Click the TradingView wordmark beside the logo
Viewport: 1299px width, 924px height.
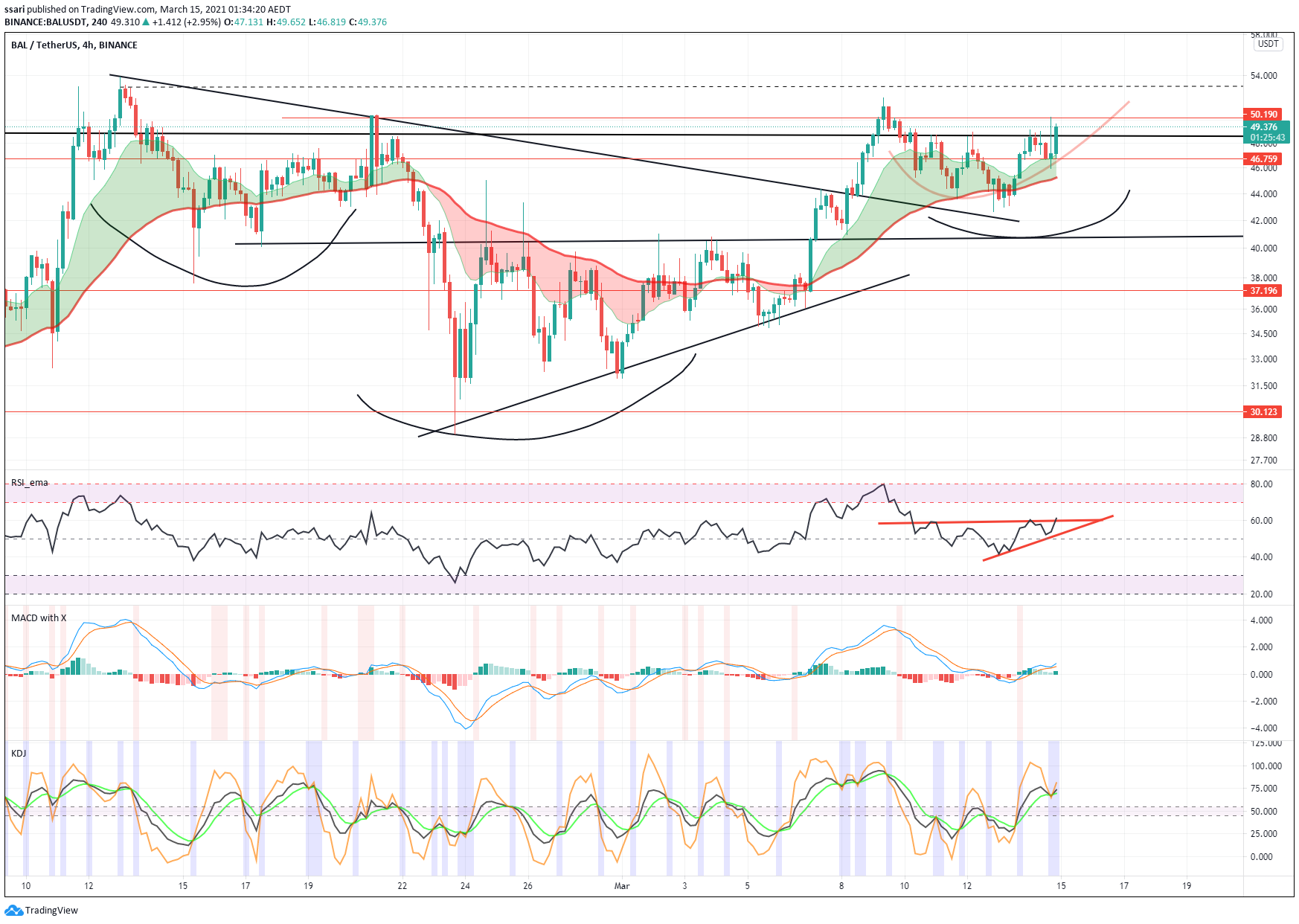pos(51,911)
